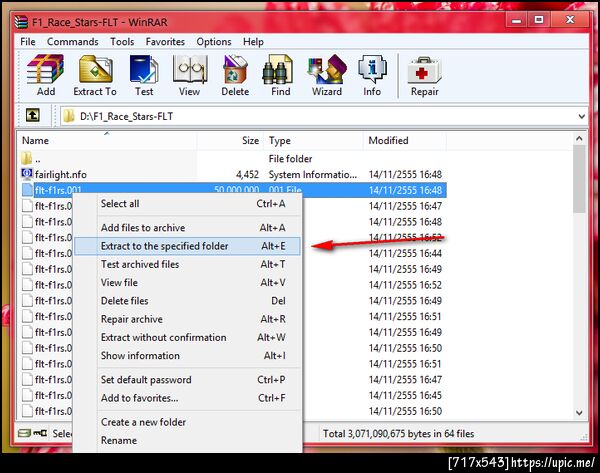The width and height of the screenshot is (600, 473).
Task: Click 'Total 3,071,090,675 bytes in 64 files'
Action: (x=398, y=434)
